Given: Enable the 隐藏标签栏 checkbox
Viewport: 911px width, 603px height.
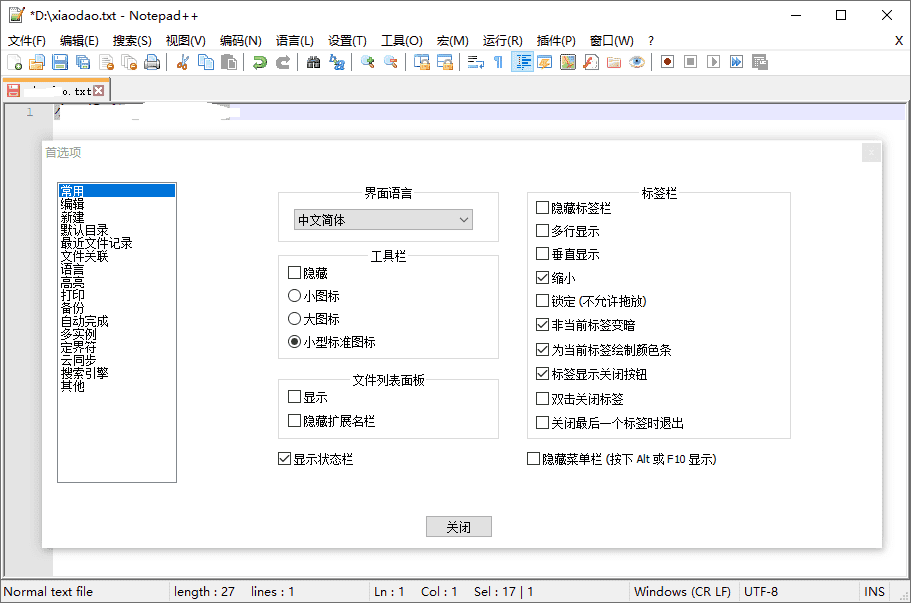Looking at the screenshot, I should click(543, 208).
